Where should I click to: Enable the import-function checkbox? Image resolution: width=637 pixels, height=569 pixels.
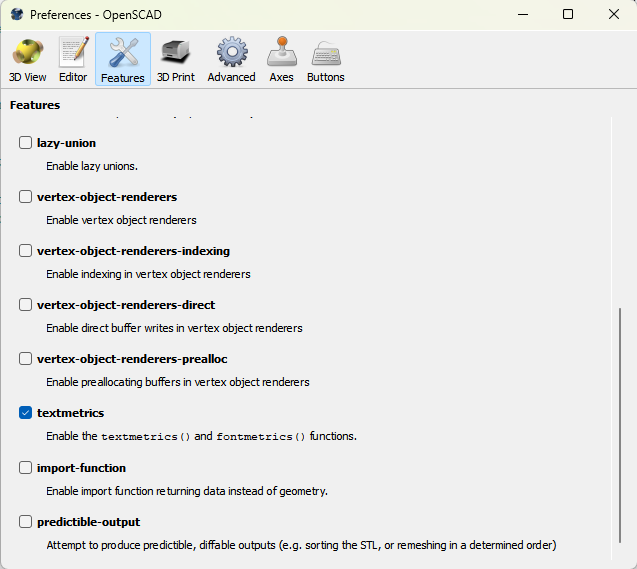pyautogui.click(x=25, y=467)
